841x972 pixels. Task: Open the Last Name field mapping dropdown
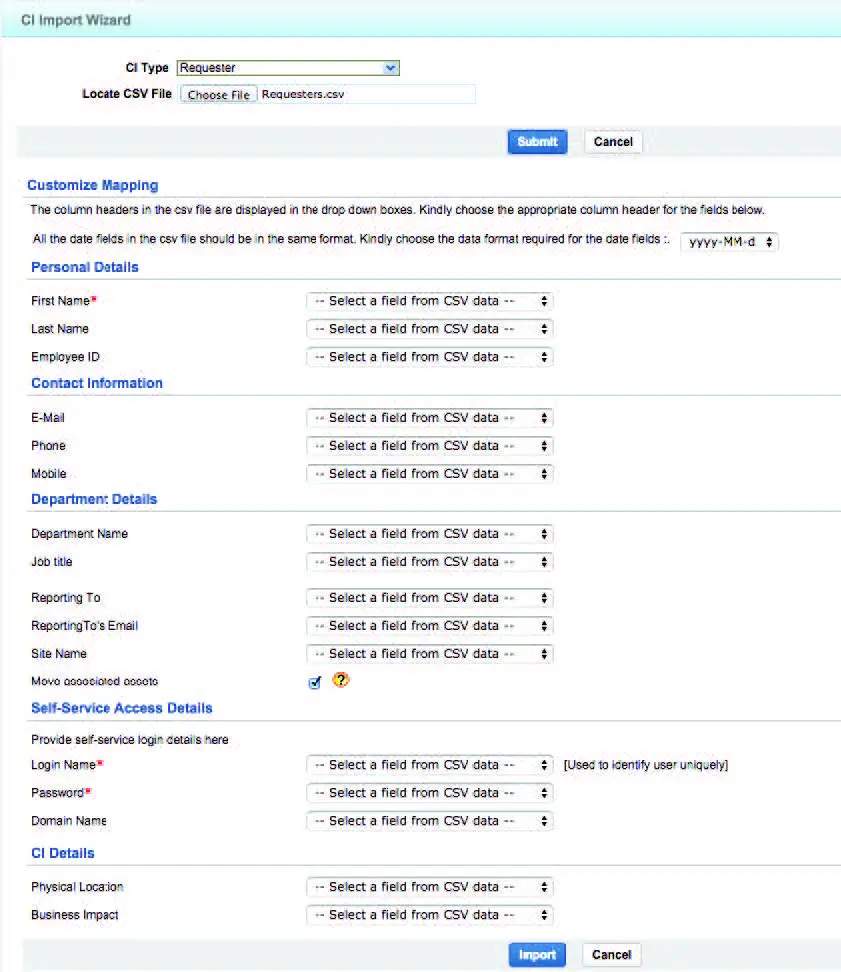click(429, 328)
